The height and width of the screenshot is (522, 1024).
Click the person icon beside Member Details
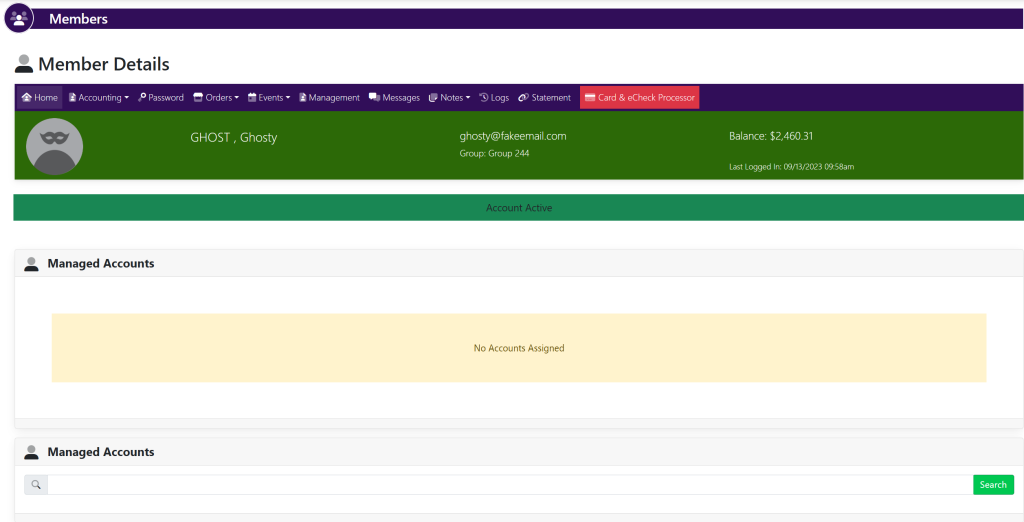tap(24, 65)
